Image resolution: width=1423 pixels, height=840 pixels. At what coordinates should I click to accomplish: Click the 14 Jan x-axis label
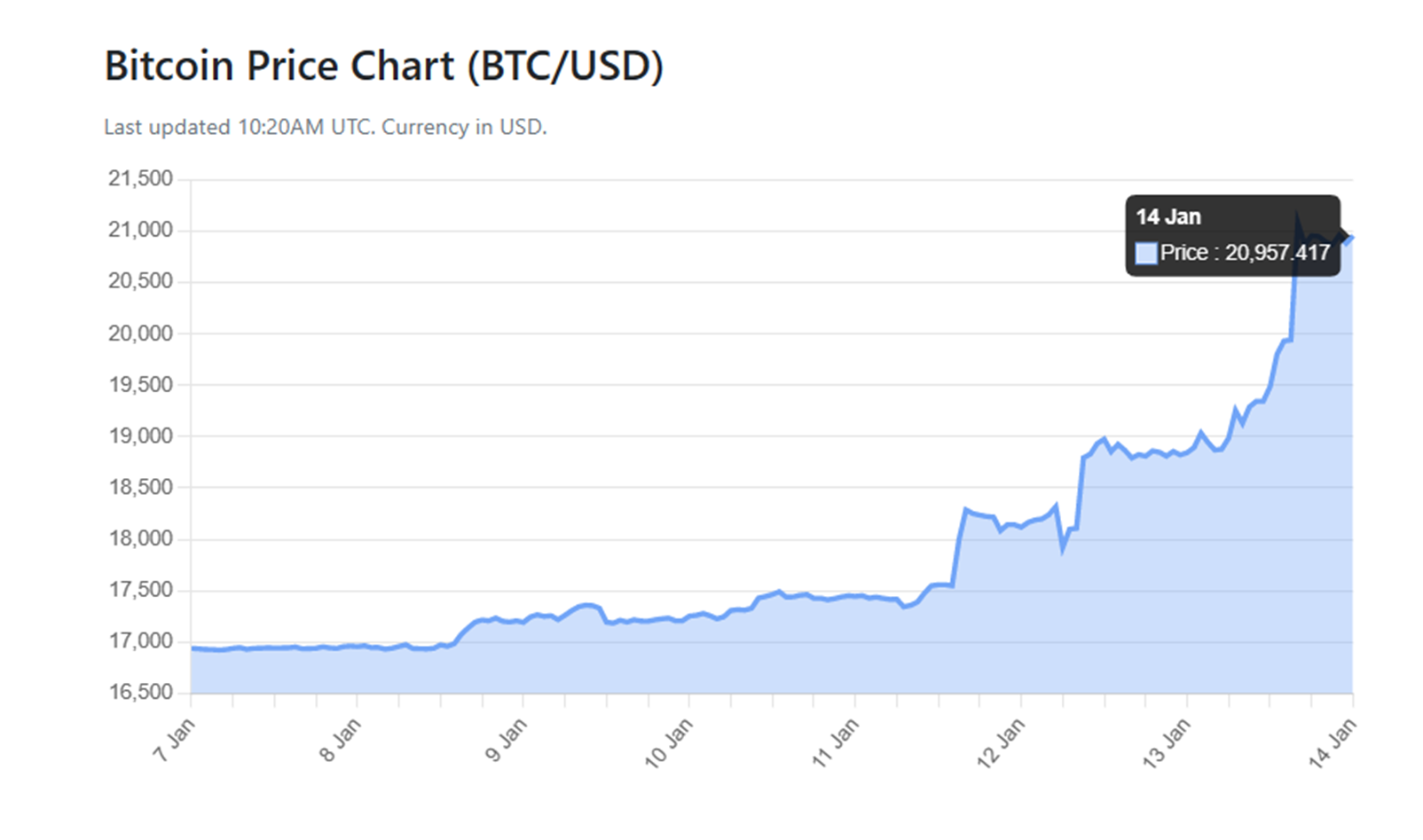[1333, 743]
